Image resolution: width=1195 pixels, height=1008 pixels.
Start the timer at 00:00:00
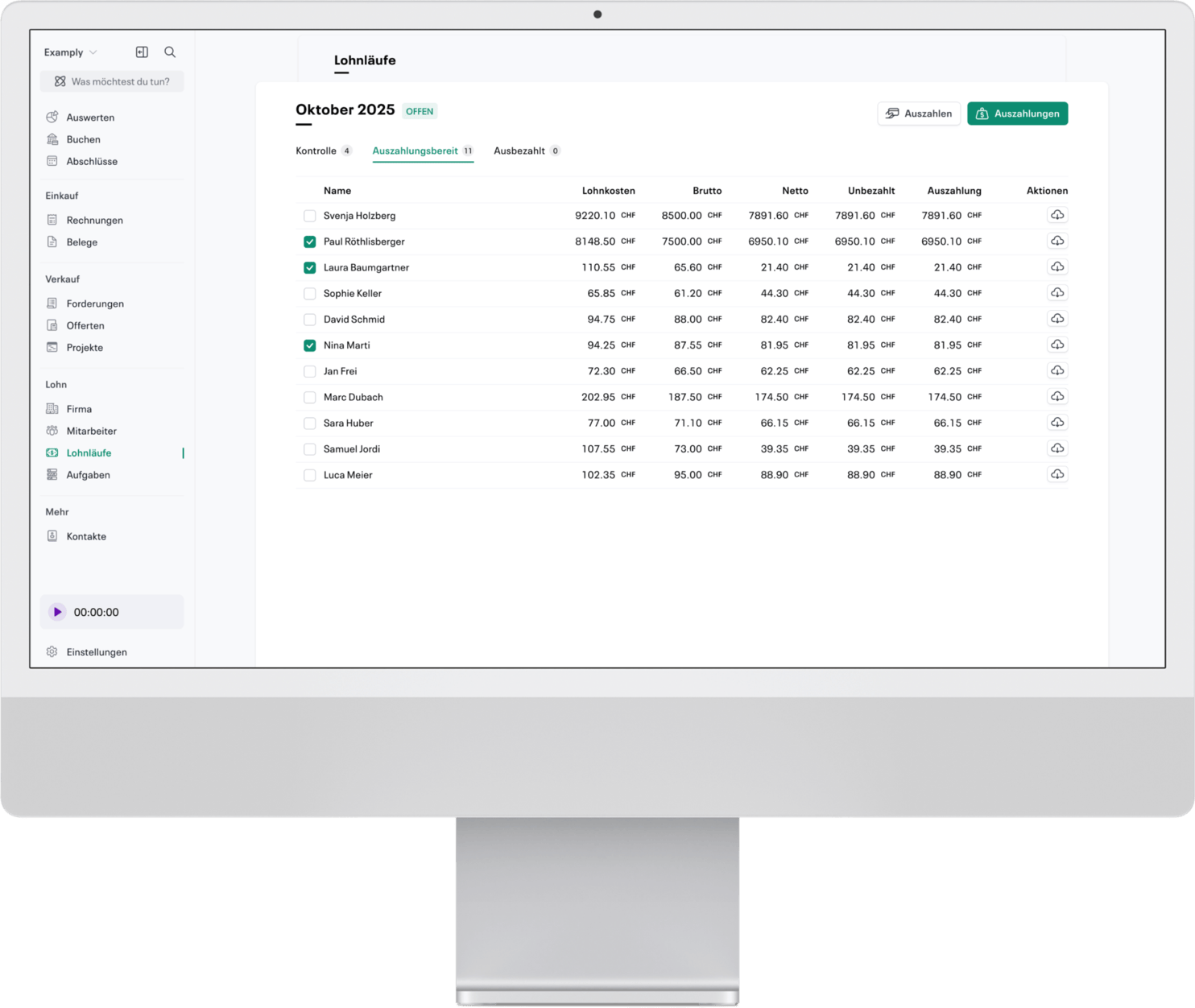coord(56,612)
